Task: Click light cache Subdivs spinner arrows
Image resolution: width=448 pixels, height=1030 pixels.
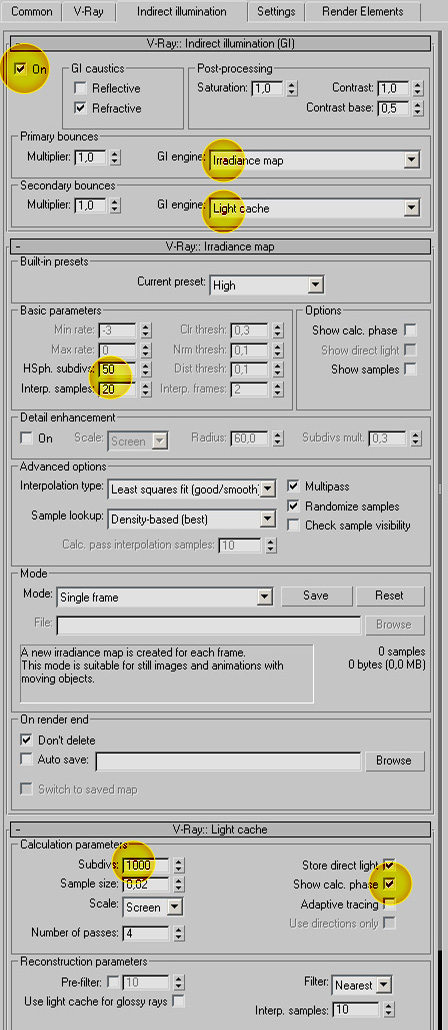Action: 179,865
